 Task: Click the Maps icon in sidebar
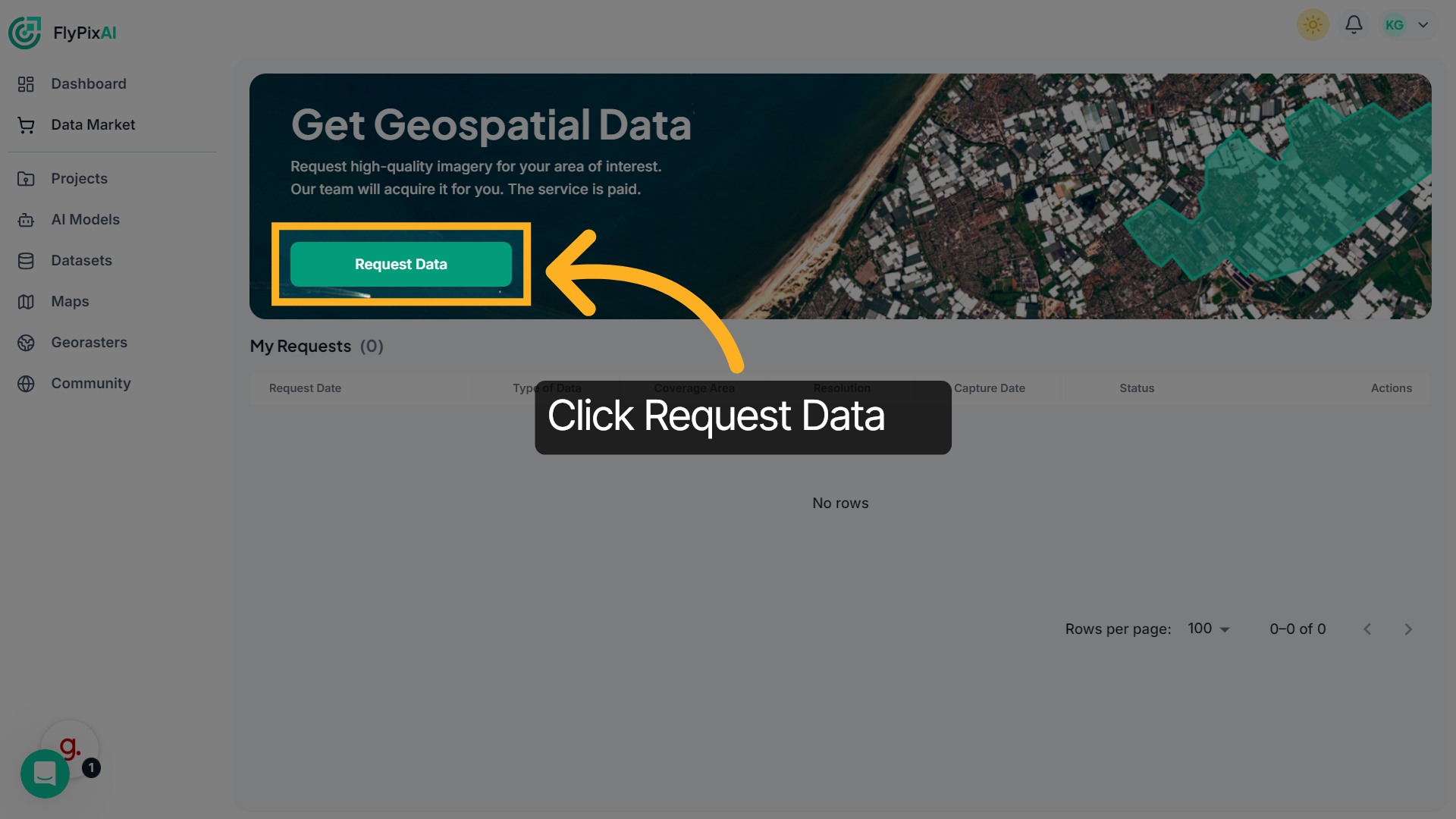(26, 302)
